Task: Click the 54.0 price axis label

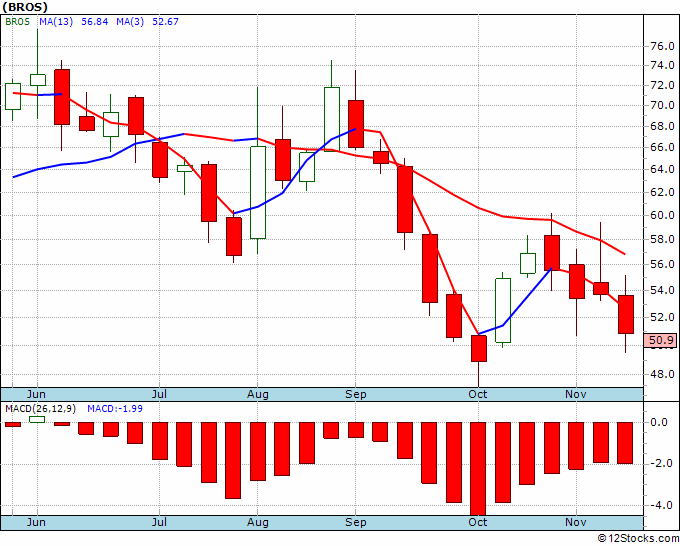Action: coord(662,291)
